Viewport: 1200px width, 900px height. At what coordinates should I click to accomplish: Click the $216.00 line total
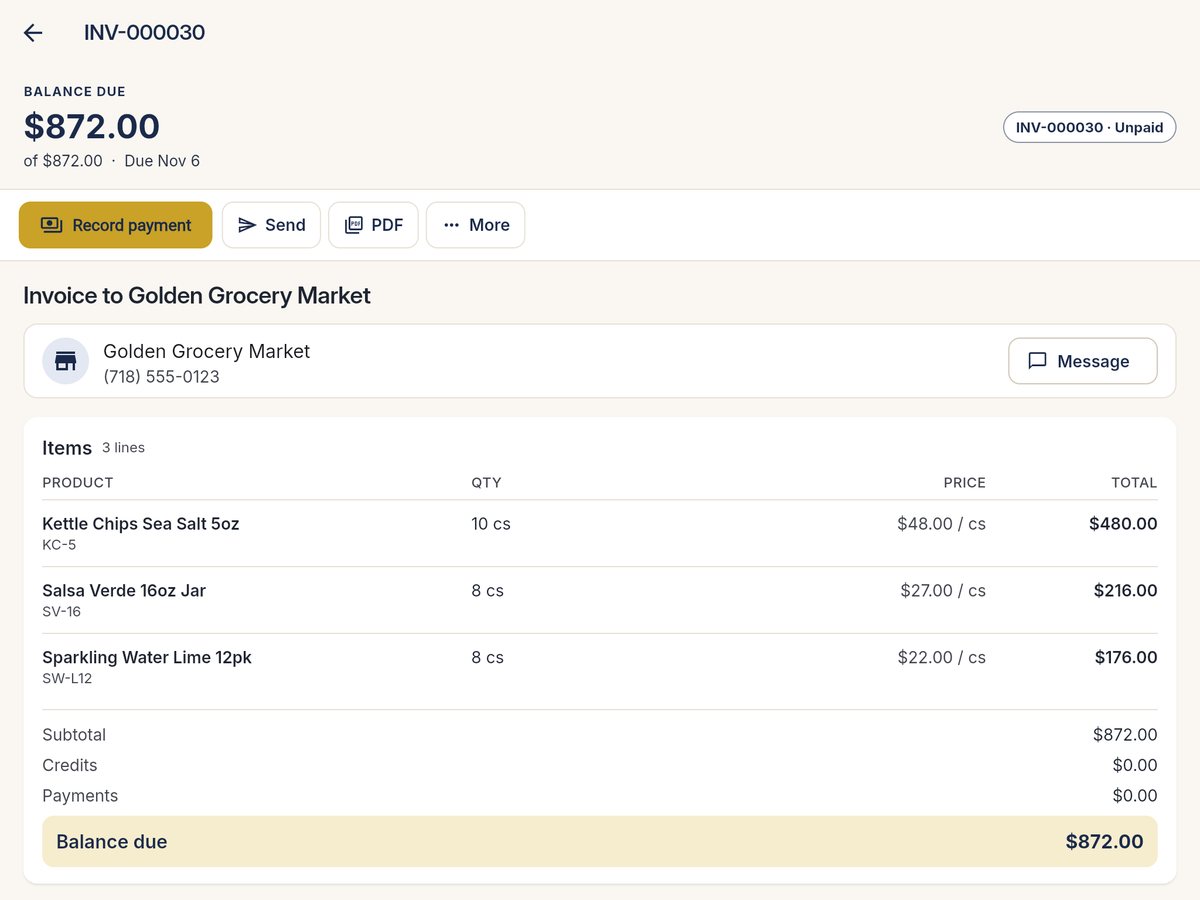coord(1125,590)
